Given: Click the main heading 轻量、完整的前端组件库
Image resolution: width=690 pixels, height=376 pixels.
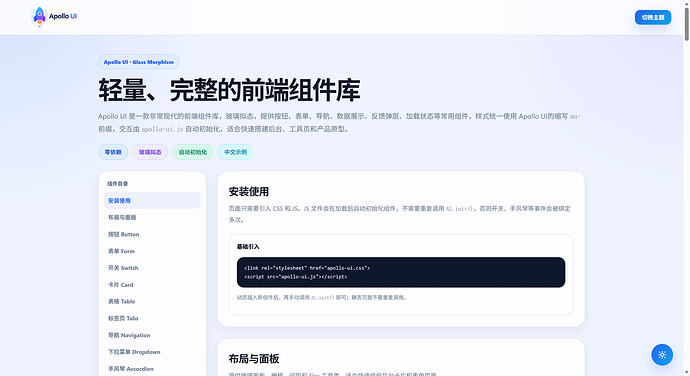Looking at the screenshot, I should 229,90.
